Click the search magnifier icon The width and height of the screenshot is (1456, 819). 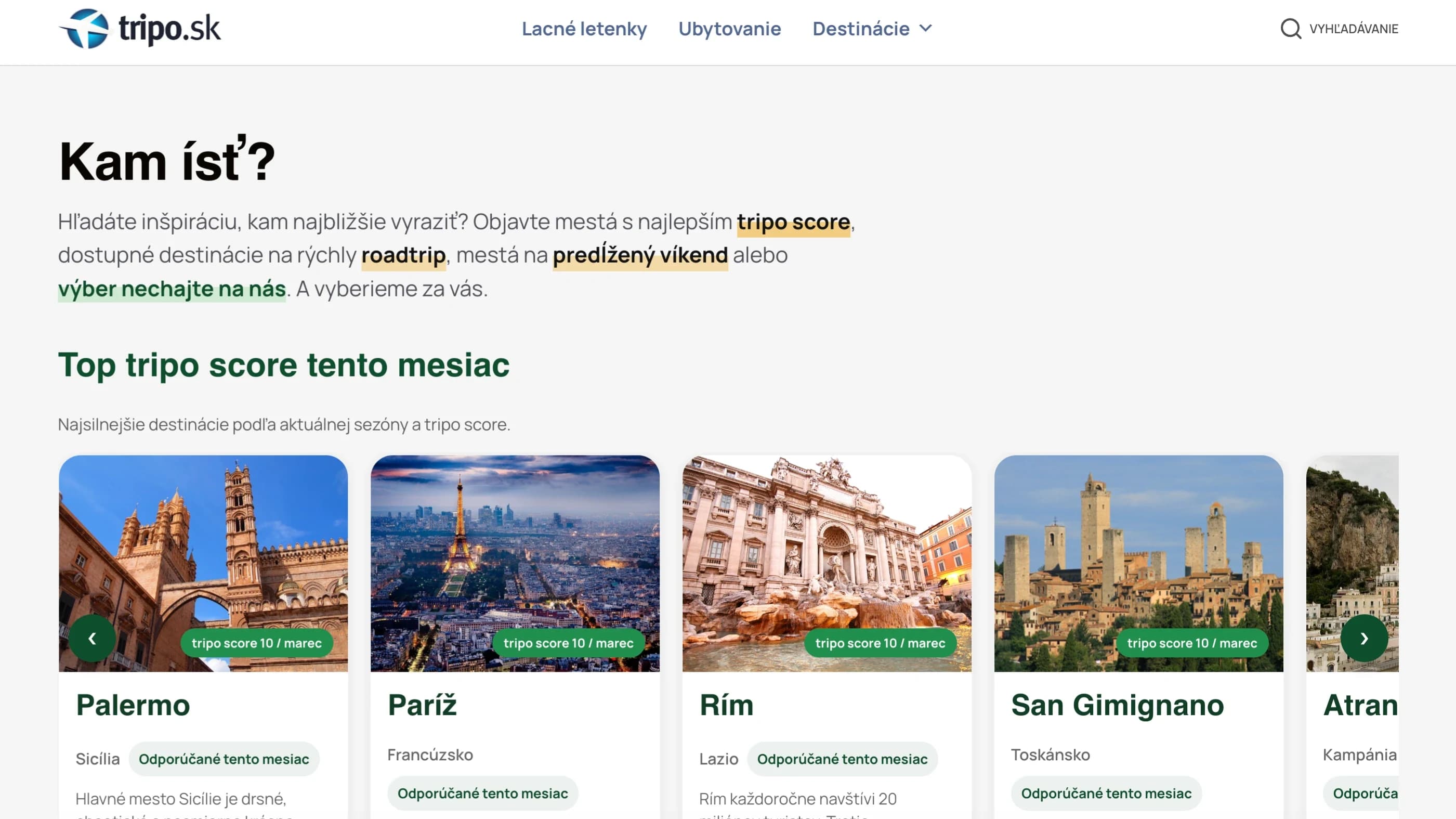1292,29
